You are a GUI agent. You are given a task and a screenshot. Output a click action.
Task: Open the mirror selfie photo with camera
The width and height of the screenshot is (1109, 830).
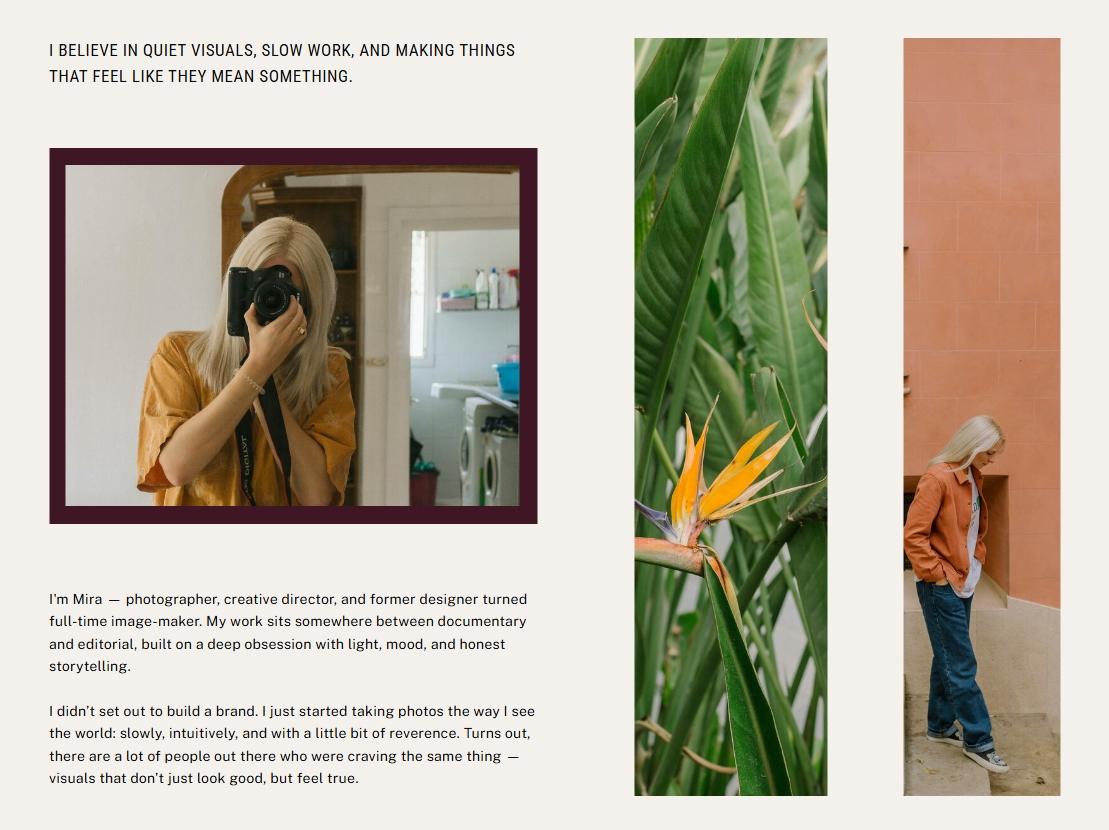[292, 335]
